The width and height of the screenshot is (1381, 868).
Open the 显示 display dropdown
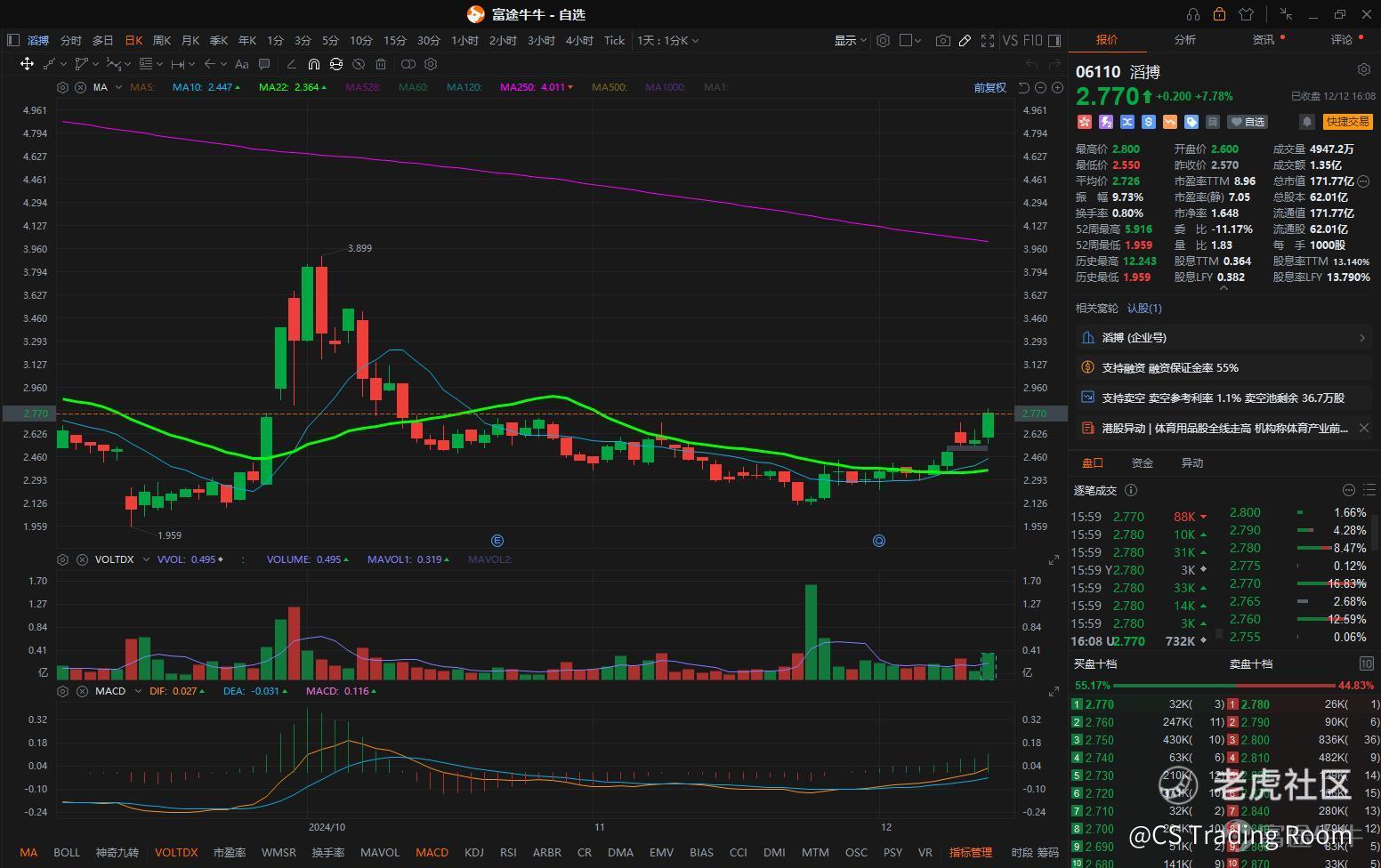tap(850, 40)
